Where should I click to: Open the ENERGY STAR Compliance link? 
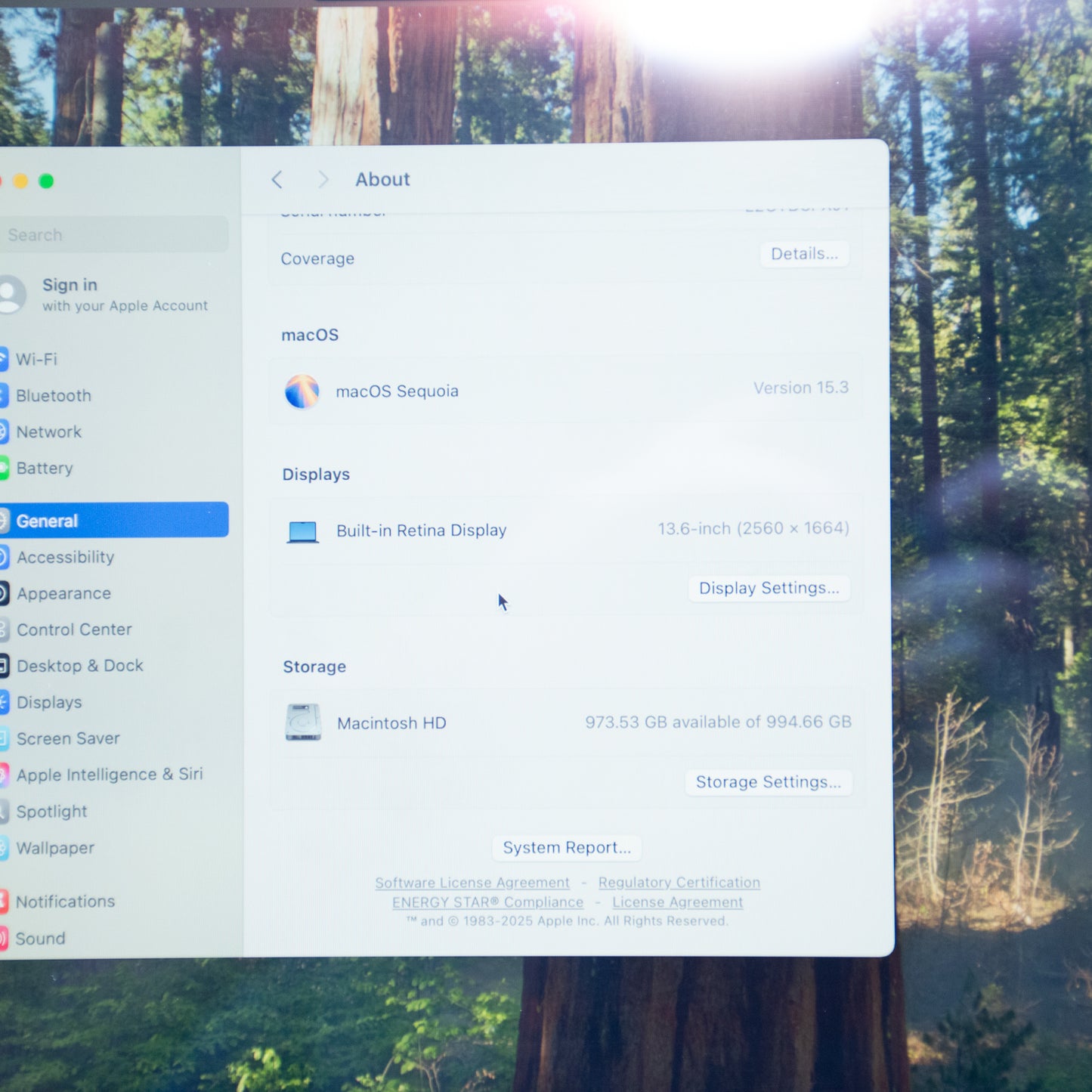pyautogui.click(x=487, y=902)
